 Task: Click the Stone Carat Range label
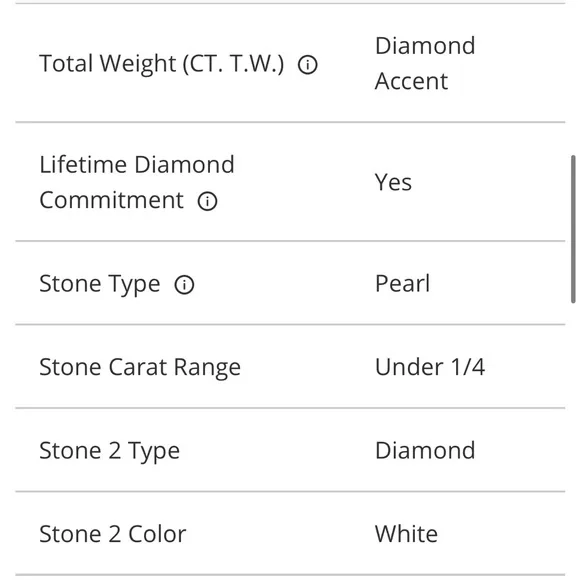[x=140, y=367]
